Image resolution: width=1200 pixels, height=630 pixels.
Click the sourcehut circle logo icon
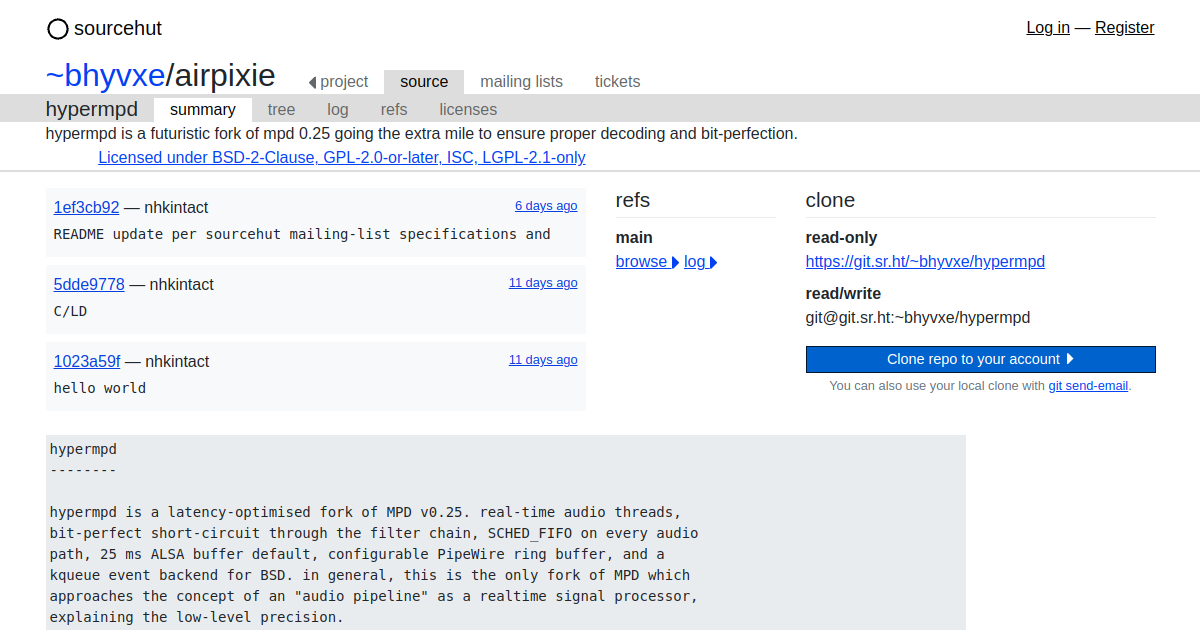pyautogui.click(x=58, y=29)
